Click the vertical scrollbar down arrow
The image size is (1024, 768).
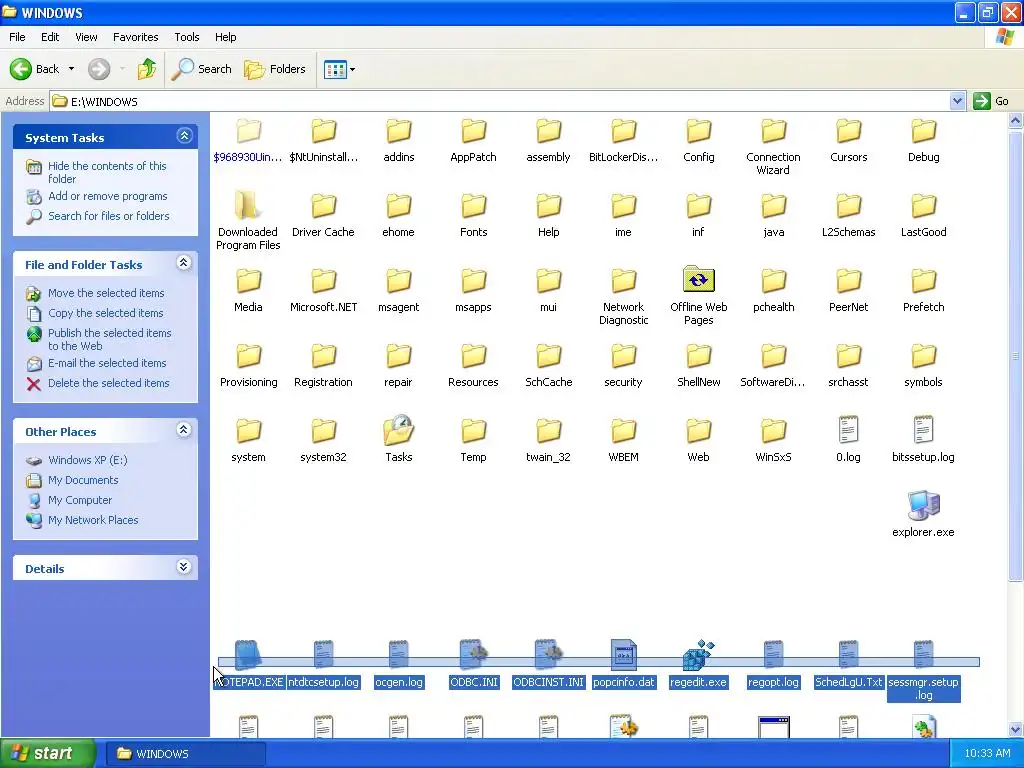(x=1016, y=729)
